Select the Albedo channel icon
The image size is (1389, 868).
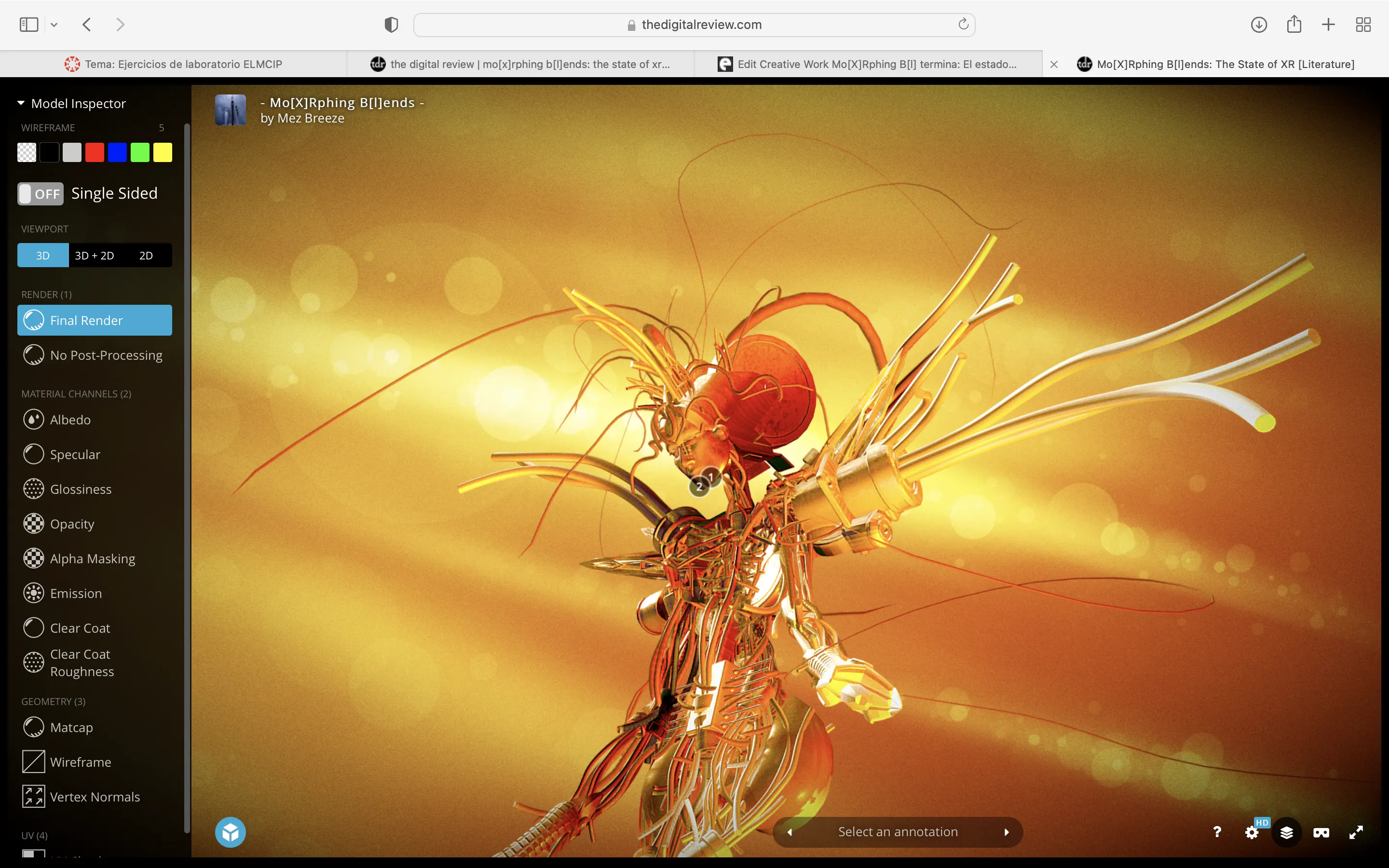click(33, 420)
